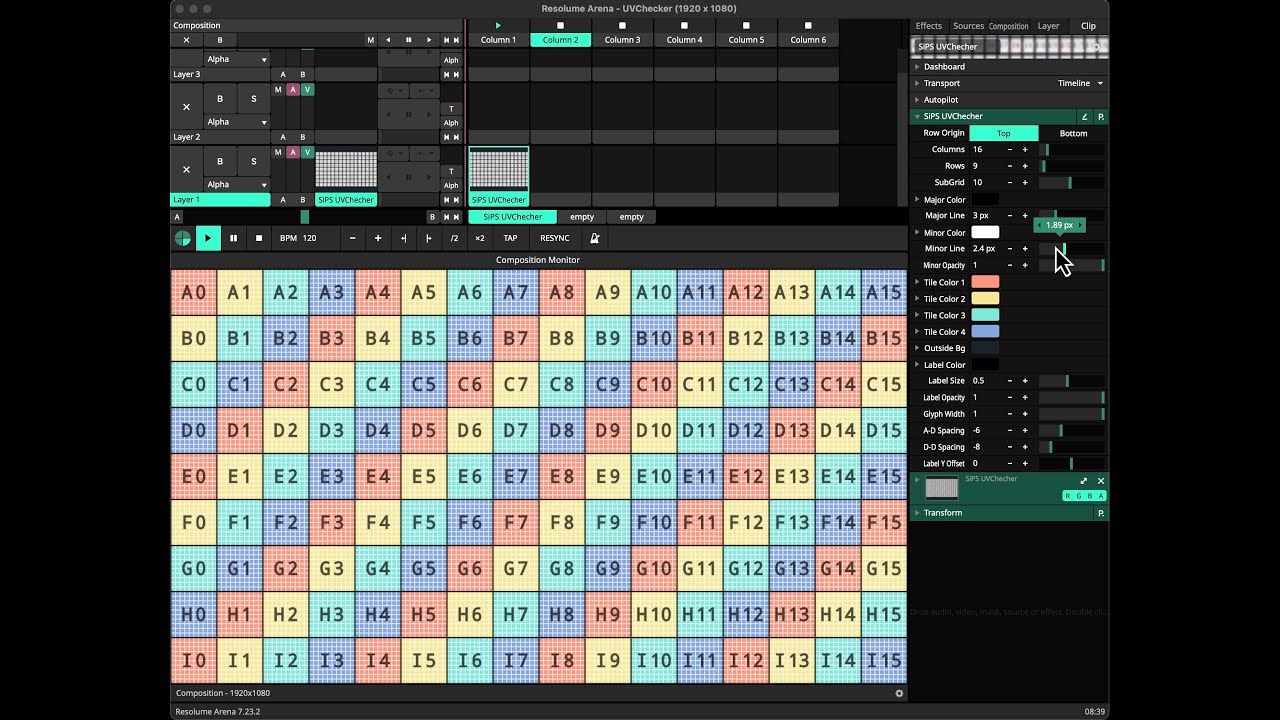Click the edit pencil on SiPS UVChecher header

point(1084,117)
